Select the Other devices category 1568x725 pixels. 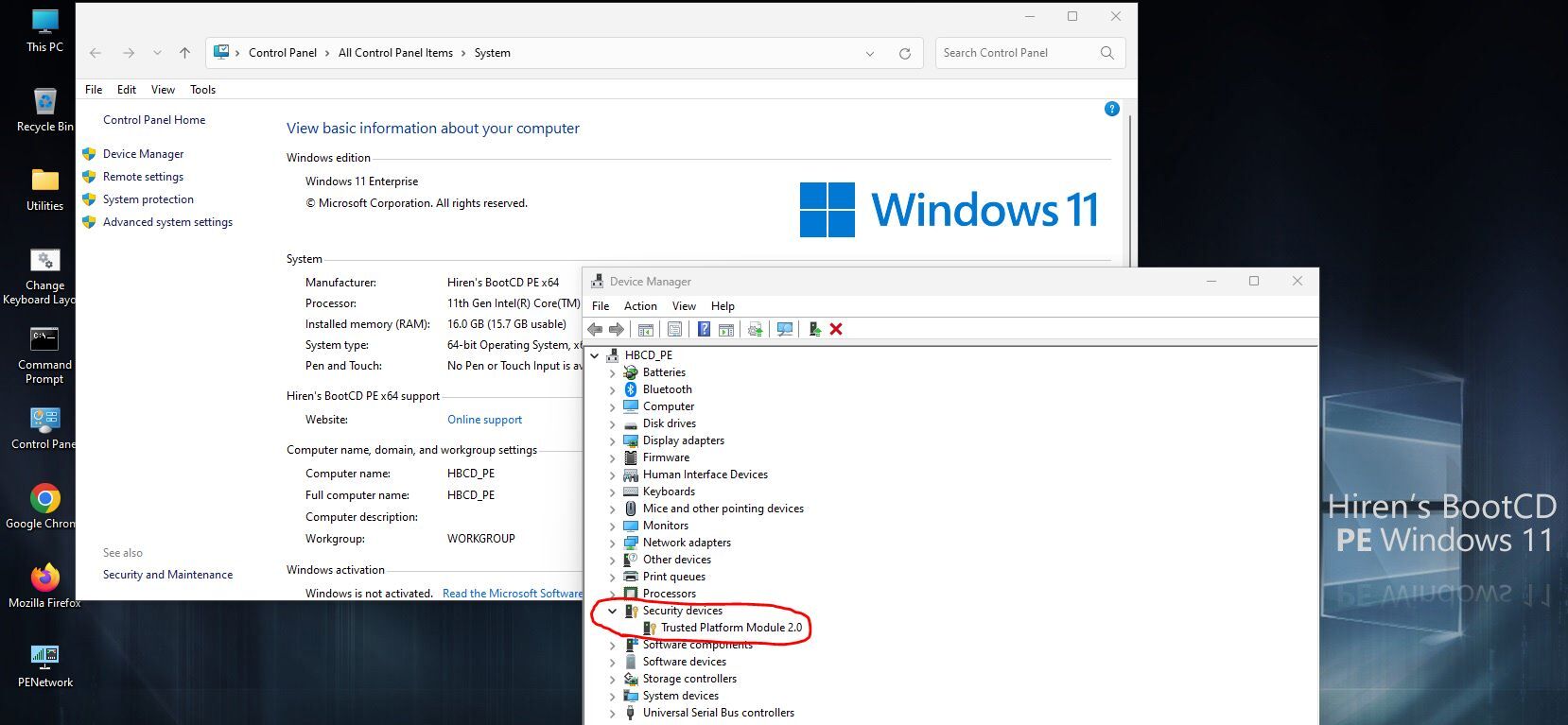[677, 560]
